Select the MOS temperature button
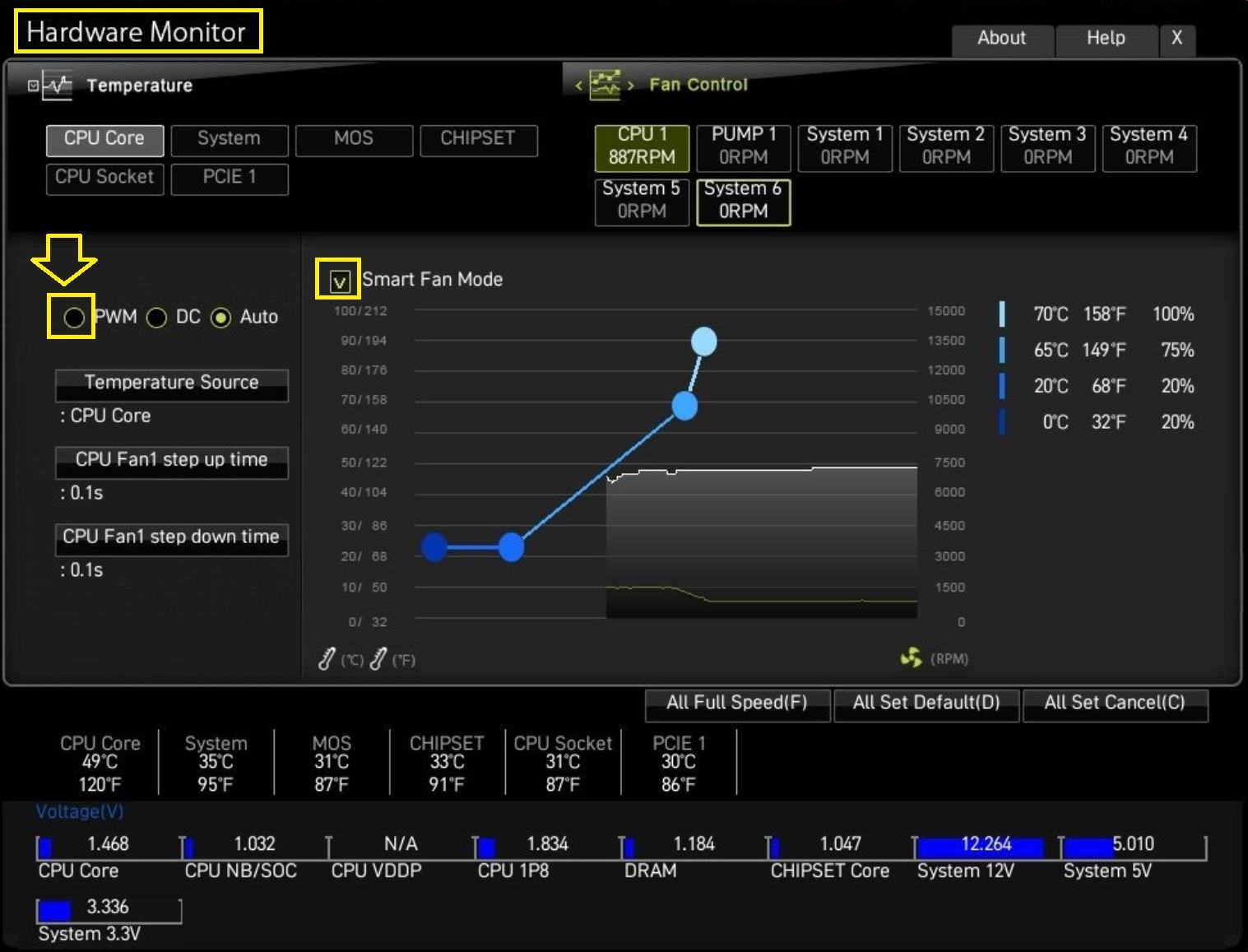 (x=354, y=139)
